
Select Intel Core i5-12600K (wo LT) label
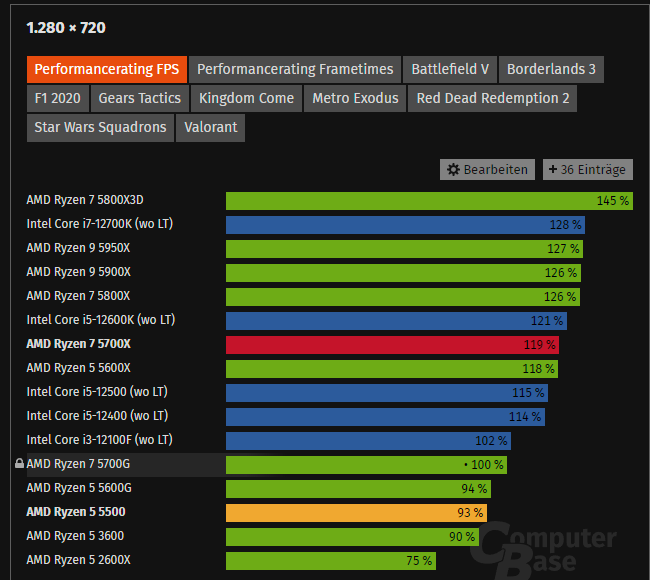pyautogui.click(x=101, y=320)
